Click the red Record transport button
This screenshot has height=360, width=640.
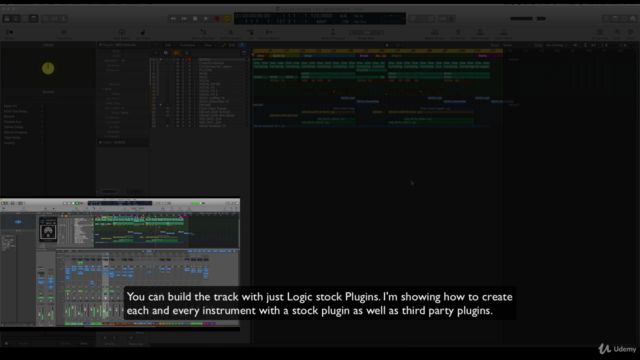coord(217,18)
